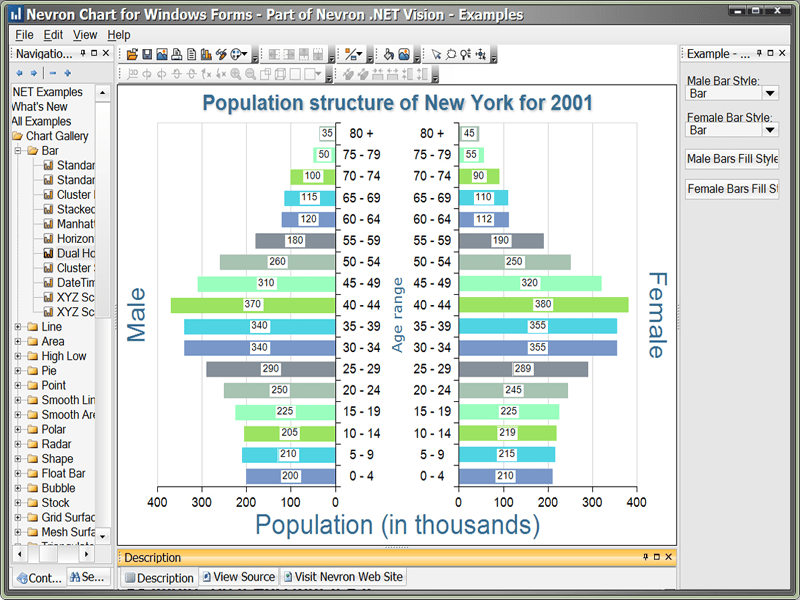Image resolution: width=800 pixels, height=600 pixels.
Task: Switch to the View Source tab
Action: (x=238, y=577)
